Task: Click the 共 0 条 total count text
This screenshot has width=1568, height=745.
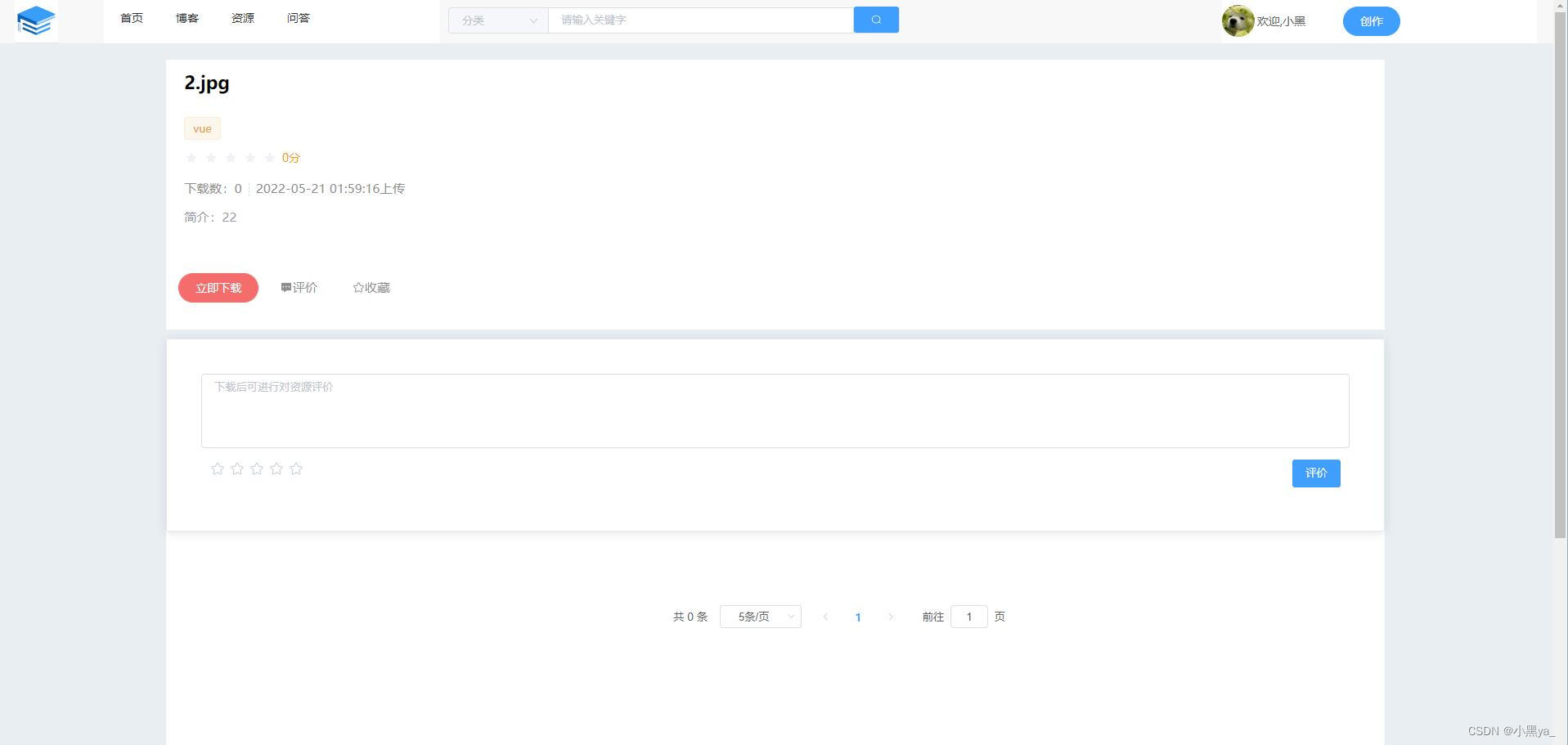Action: 690,617
